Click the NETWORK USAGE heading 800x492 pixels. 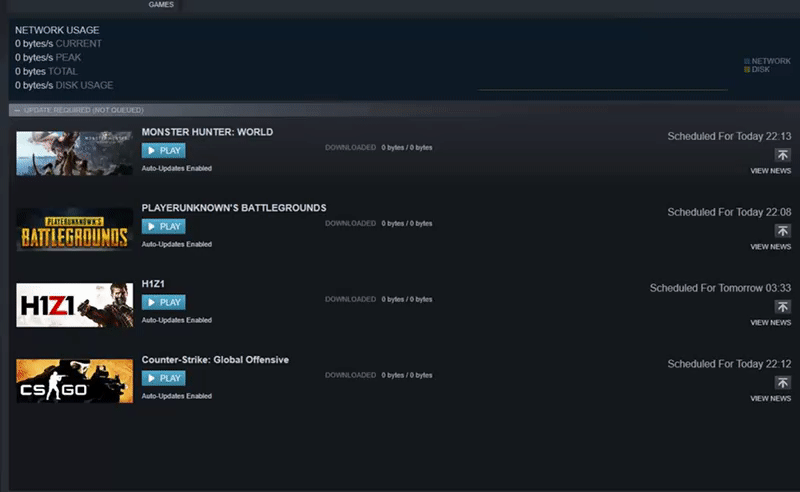[57, 30]
